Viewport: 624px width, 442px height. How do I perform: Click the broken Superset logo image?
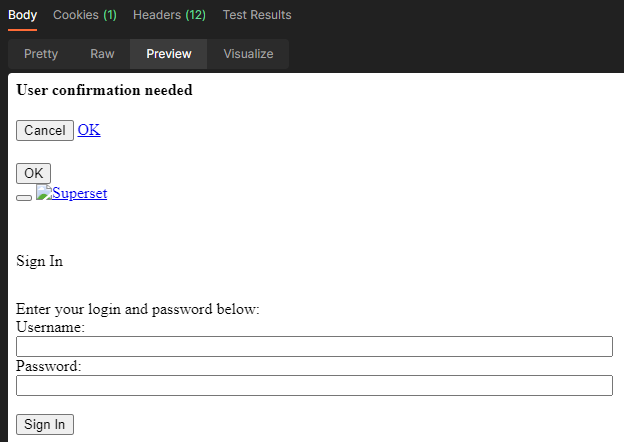click(x=44, y=193)
